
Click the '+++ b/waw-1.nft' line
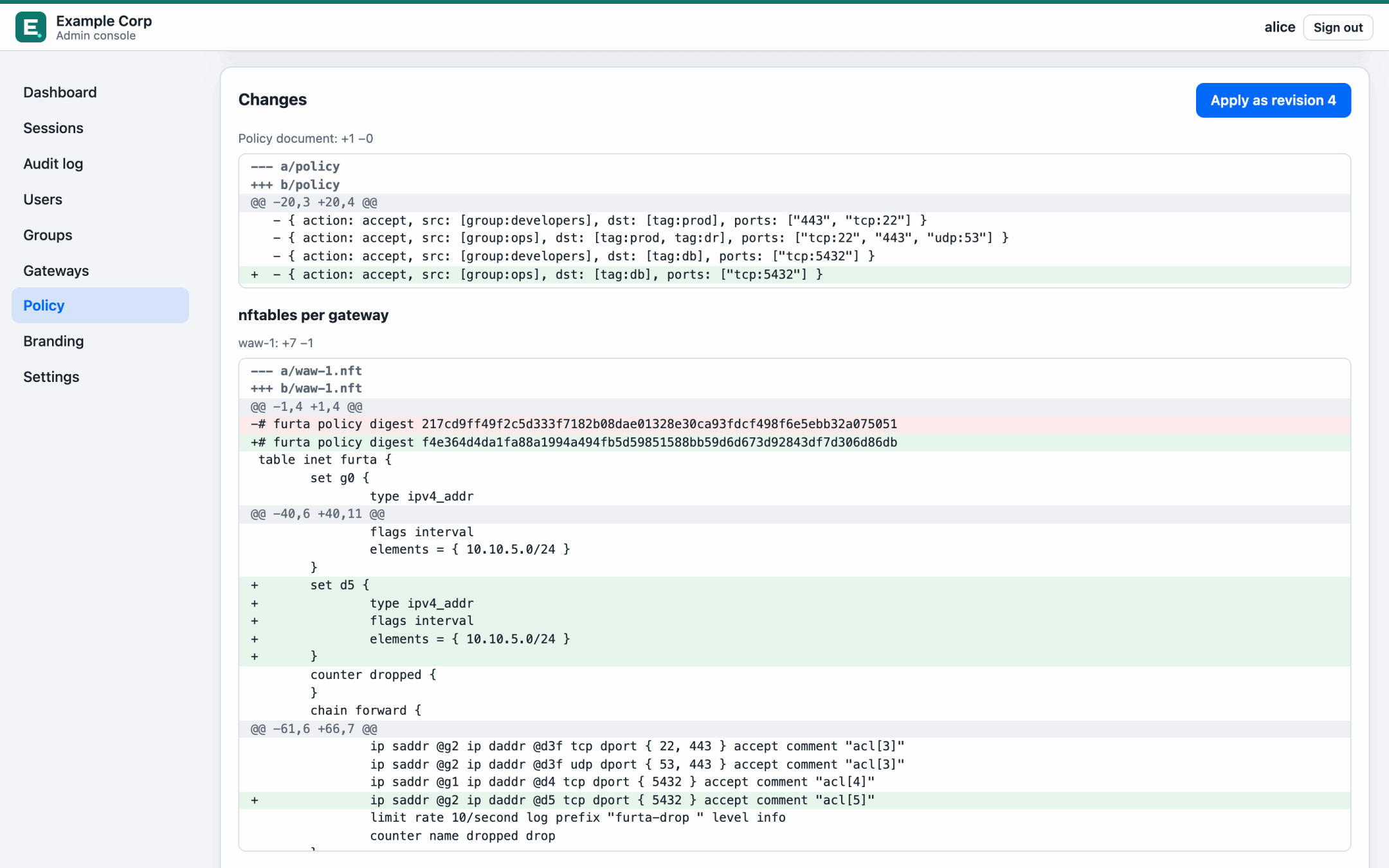794,388
